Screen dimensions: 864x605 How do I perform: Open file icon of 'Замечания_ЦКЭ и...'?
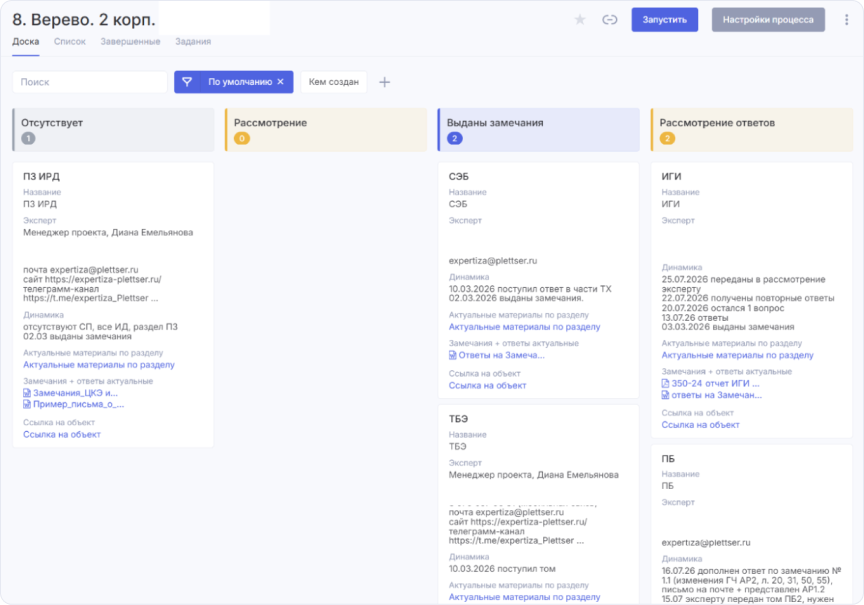click(x=27, y=393)
